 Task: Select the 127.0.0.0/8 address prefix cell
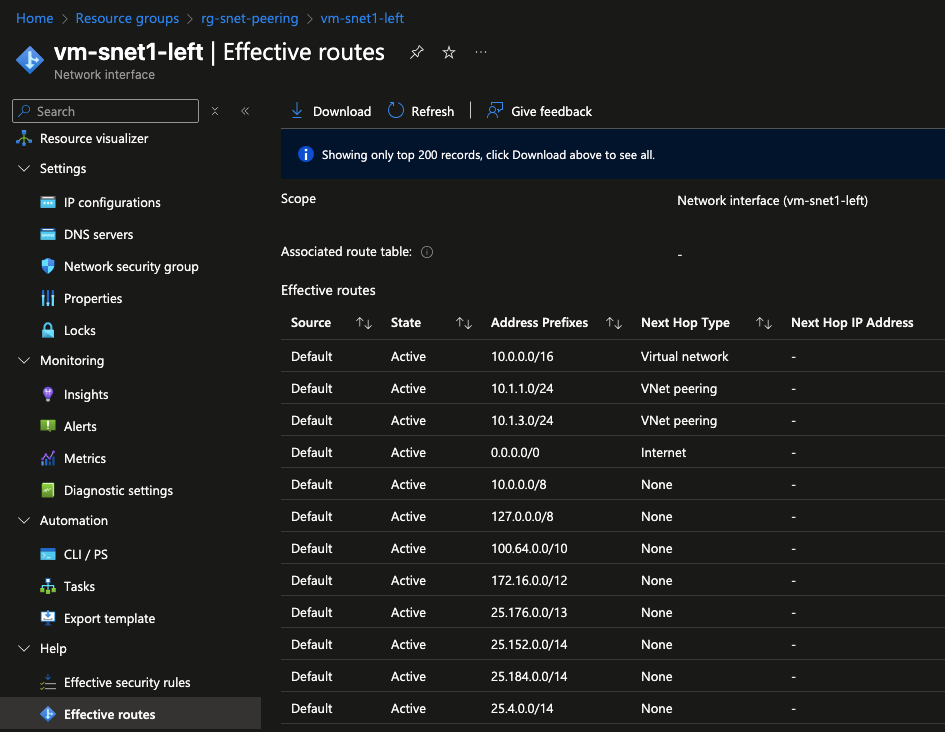[x=522, y=516]
